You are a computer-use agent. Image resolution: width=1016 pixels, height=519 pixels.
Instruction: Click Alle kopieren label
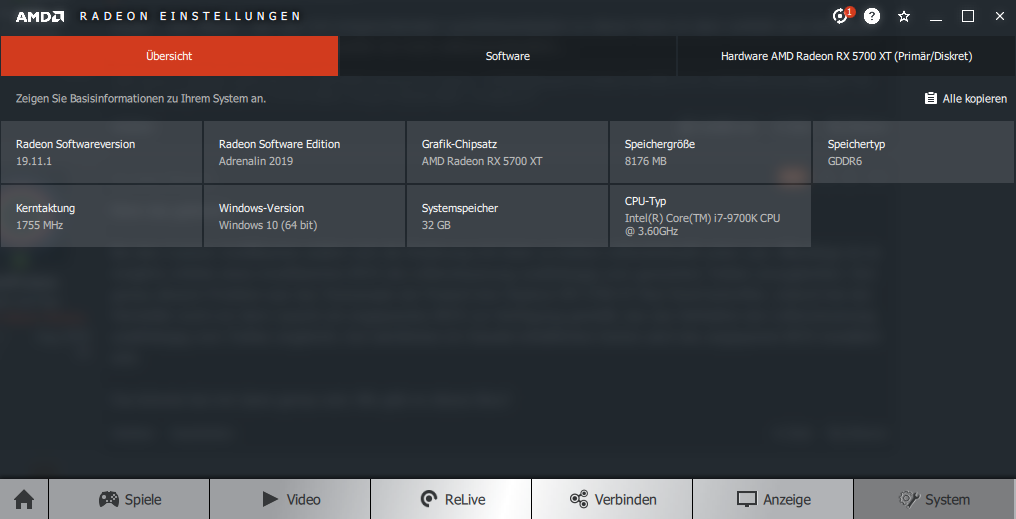click(x=975, y=98)
